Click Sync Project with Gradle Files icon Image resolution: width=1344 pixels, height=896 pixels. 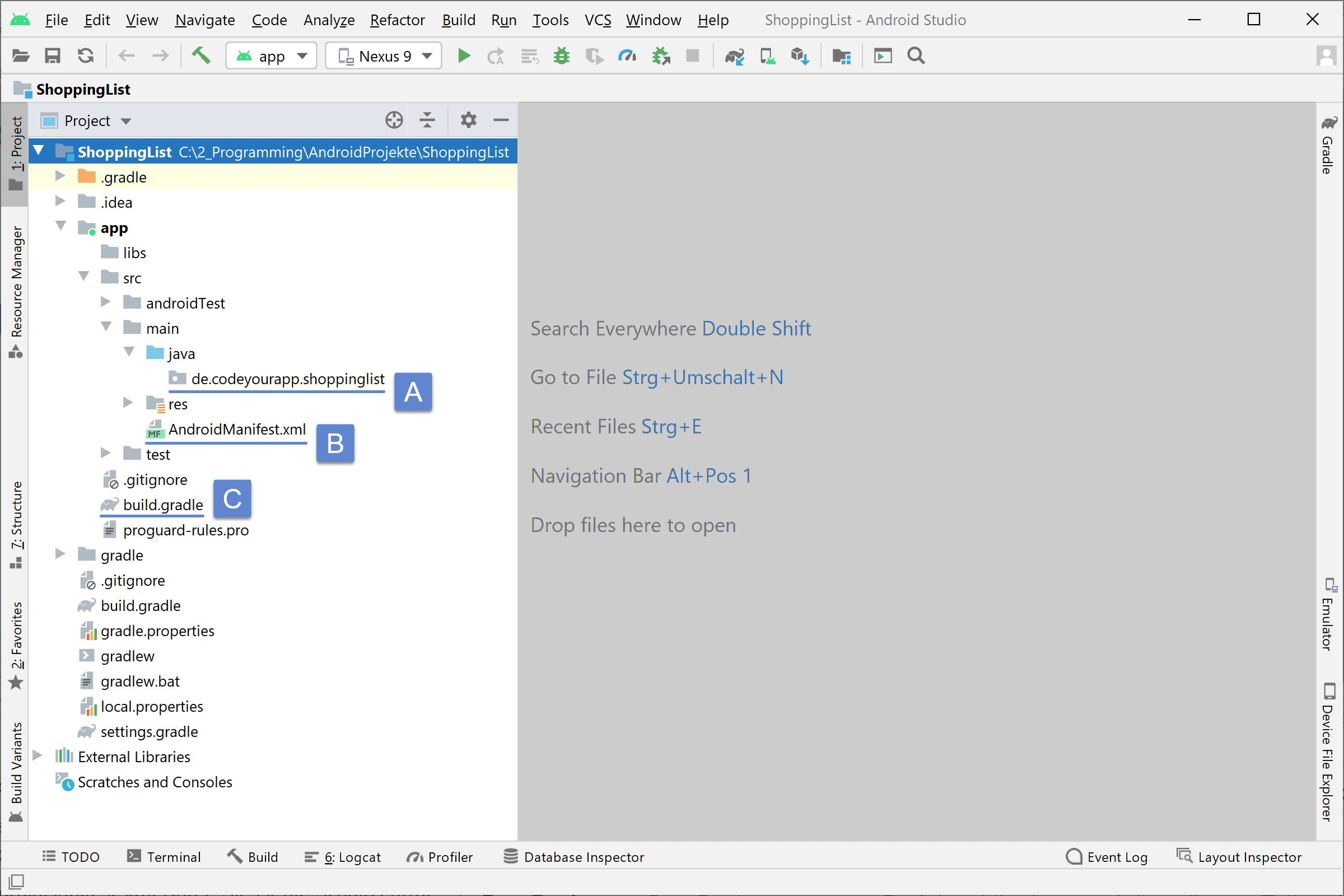tap(734, 56)
